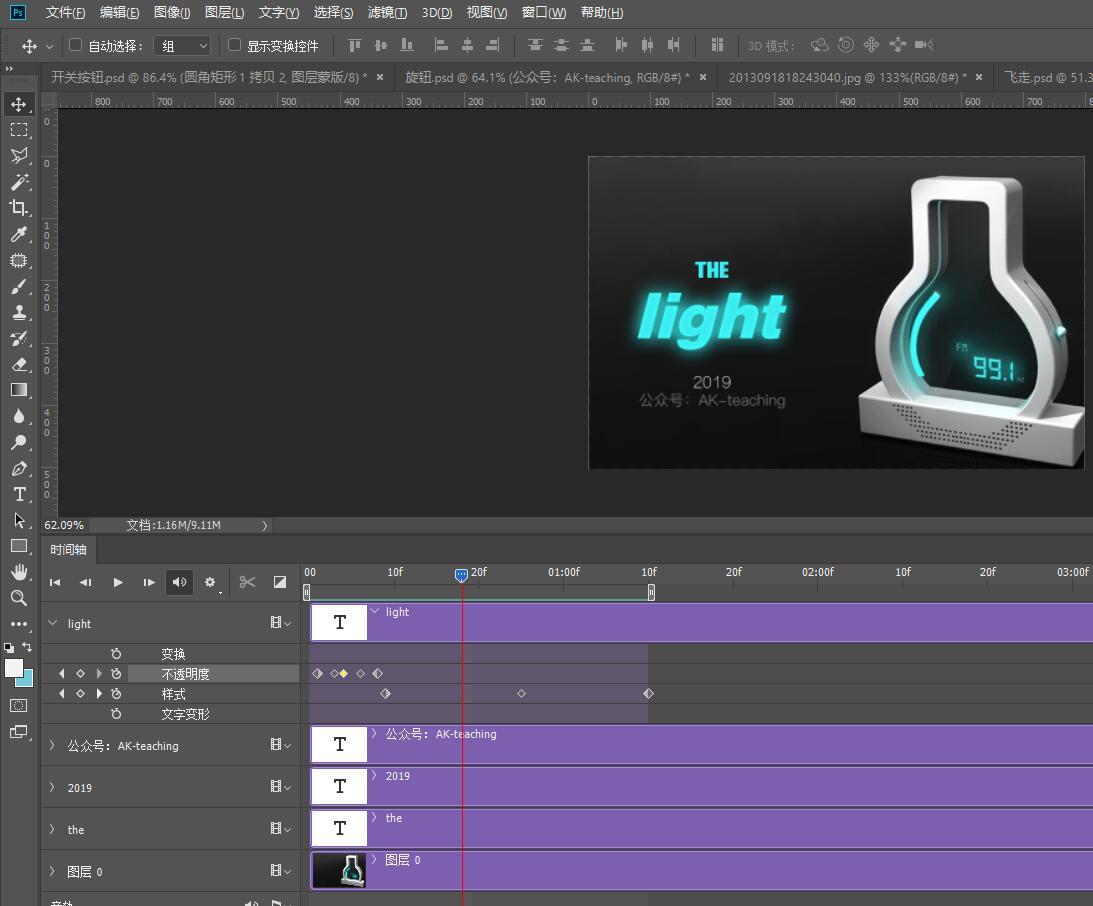The image size is (1093, 906).
Task: Select the Zoom tool
Action: (x=19, y=598)
